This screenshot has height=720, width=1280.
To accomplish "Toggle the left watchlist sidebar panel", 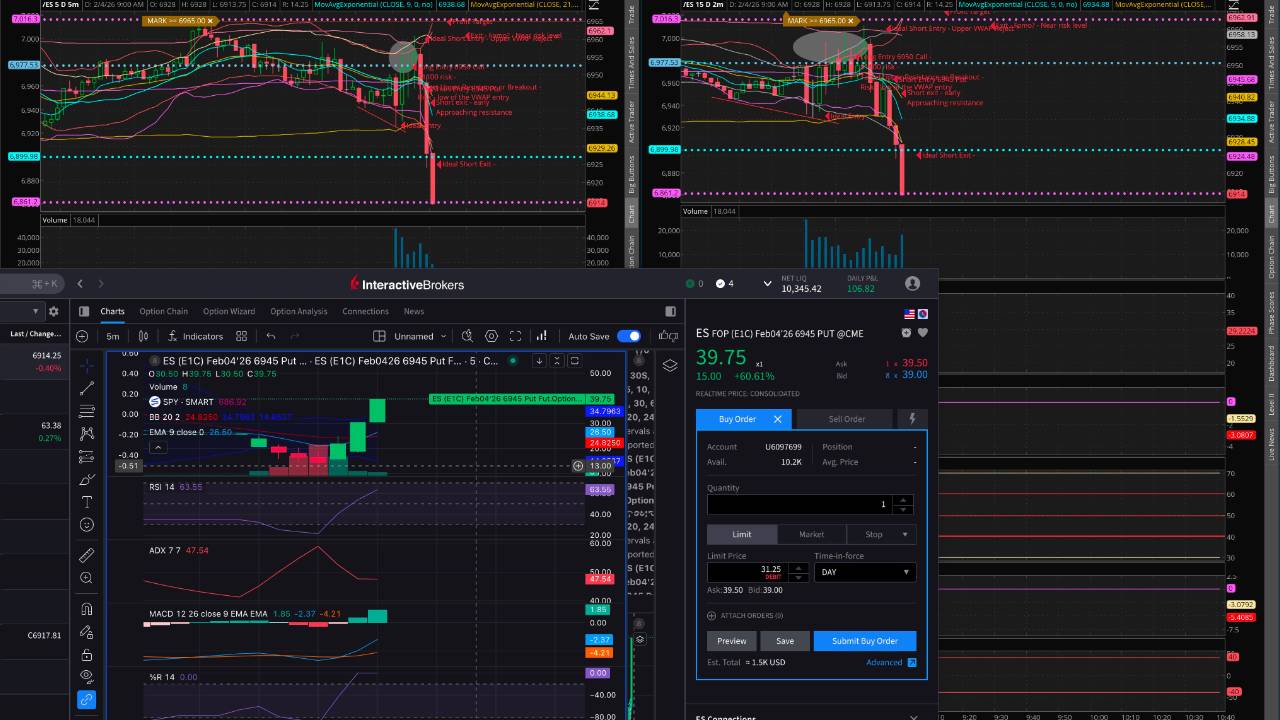I will tap(84, 311).
